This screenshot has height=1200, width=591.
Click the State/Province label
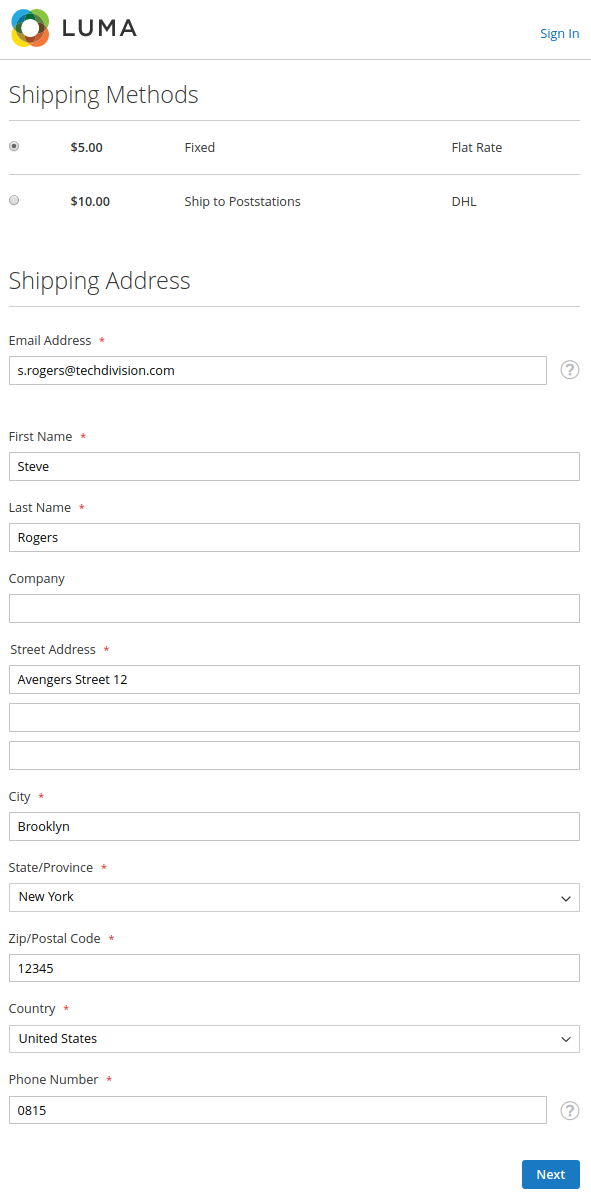[51, 867]
